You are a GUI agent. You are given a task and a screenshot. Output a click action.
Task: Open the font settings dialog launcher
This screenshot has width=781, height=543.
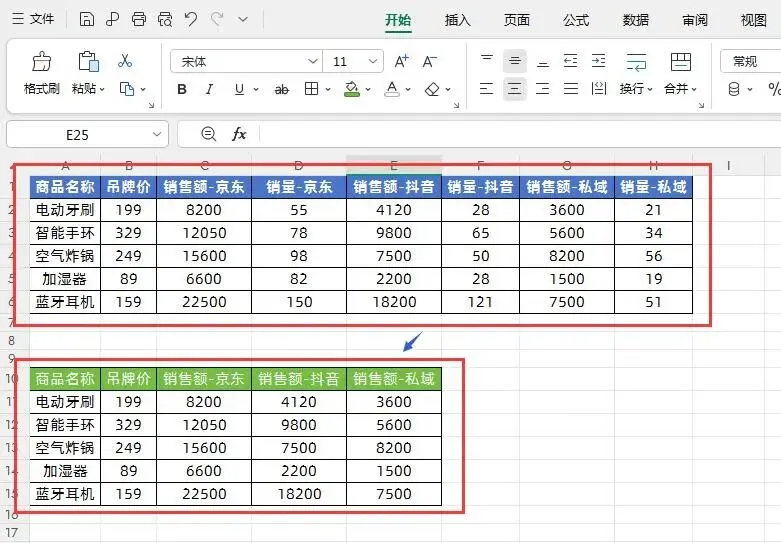point(456,106)
